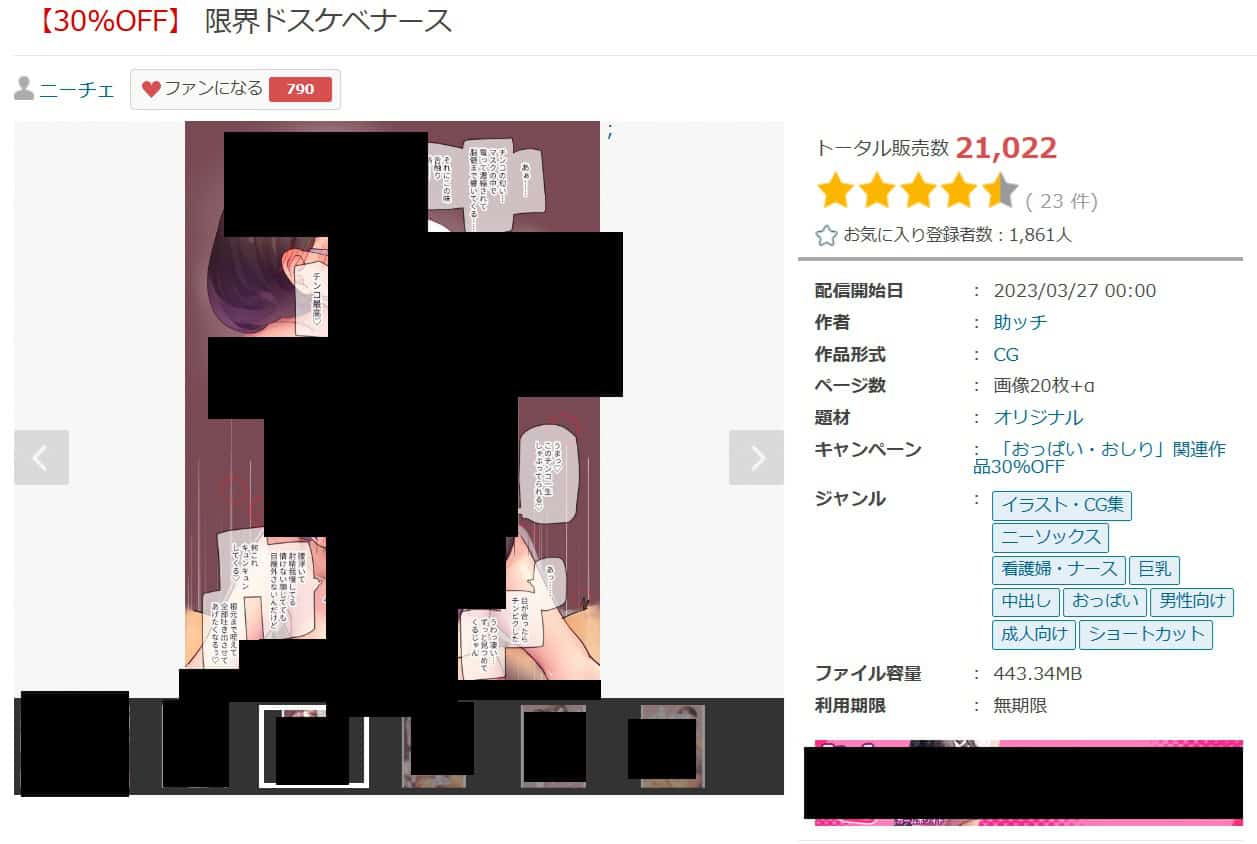Select the 看護婦・ナース genre tag

pos(1059,570)
